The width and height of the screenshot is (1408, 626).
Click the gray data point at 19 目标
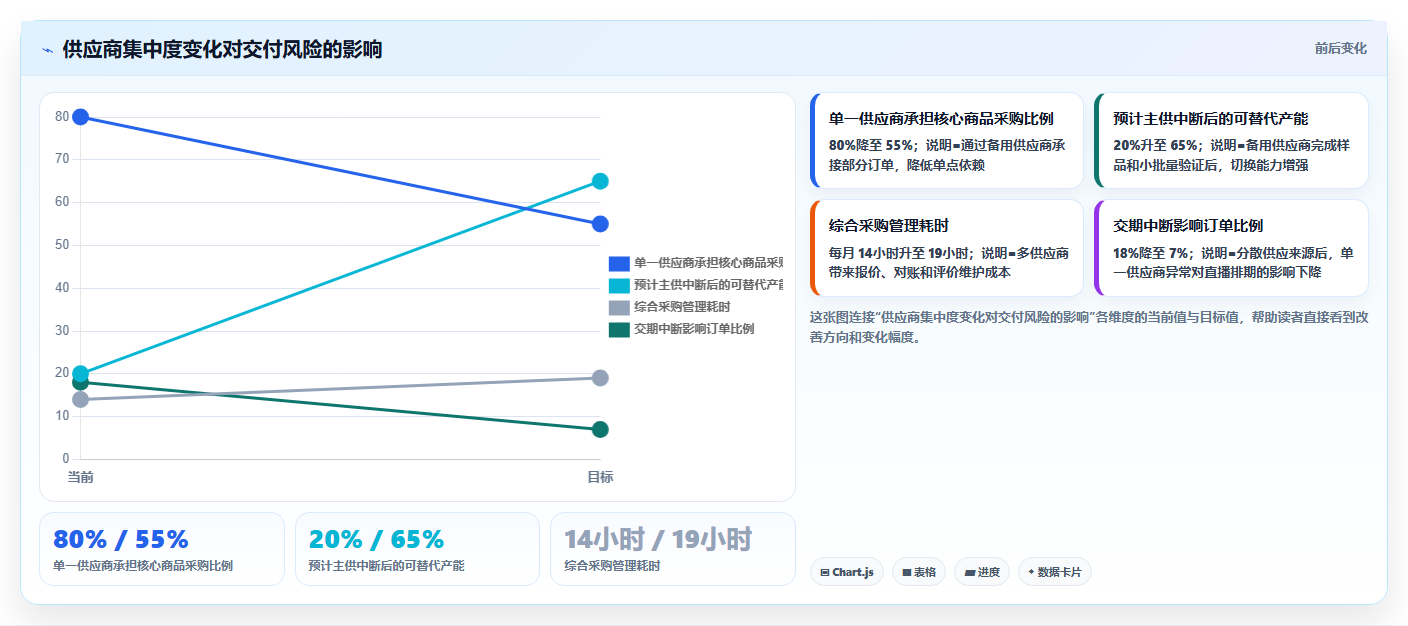click(600, 378)
